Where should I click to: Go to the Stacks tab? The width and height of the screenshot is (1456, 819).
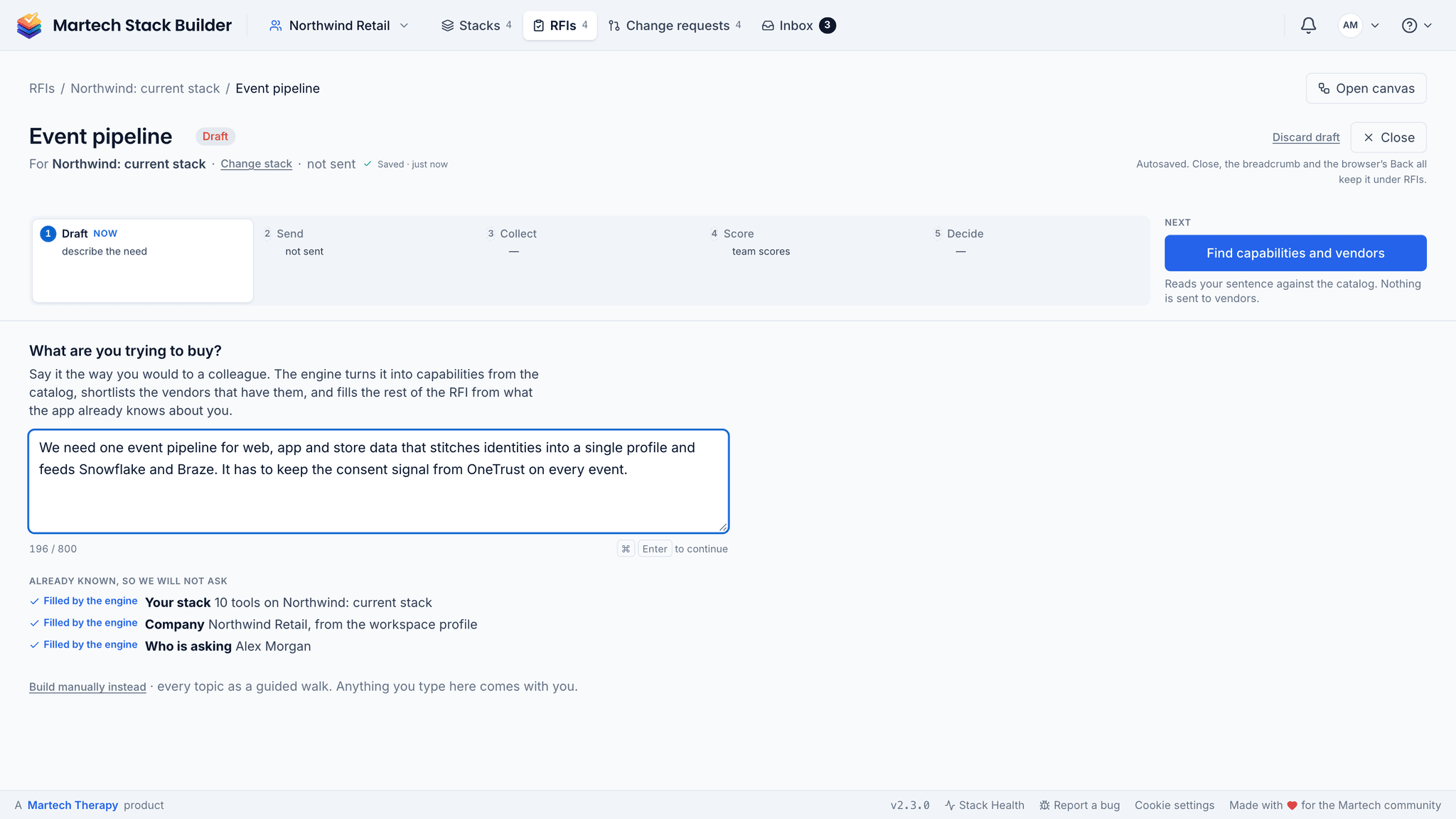[476, 26]
